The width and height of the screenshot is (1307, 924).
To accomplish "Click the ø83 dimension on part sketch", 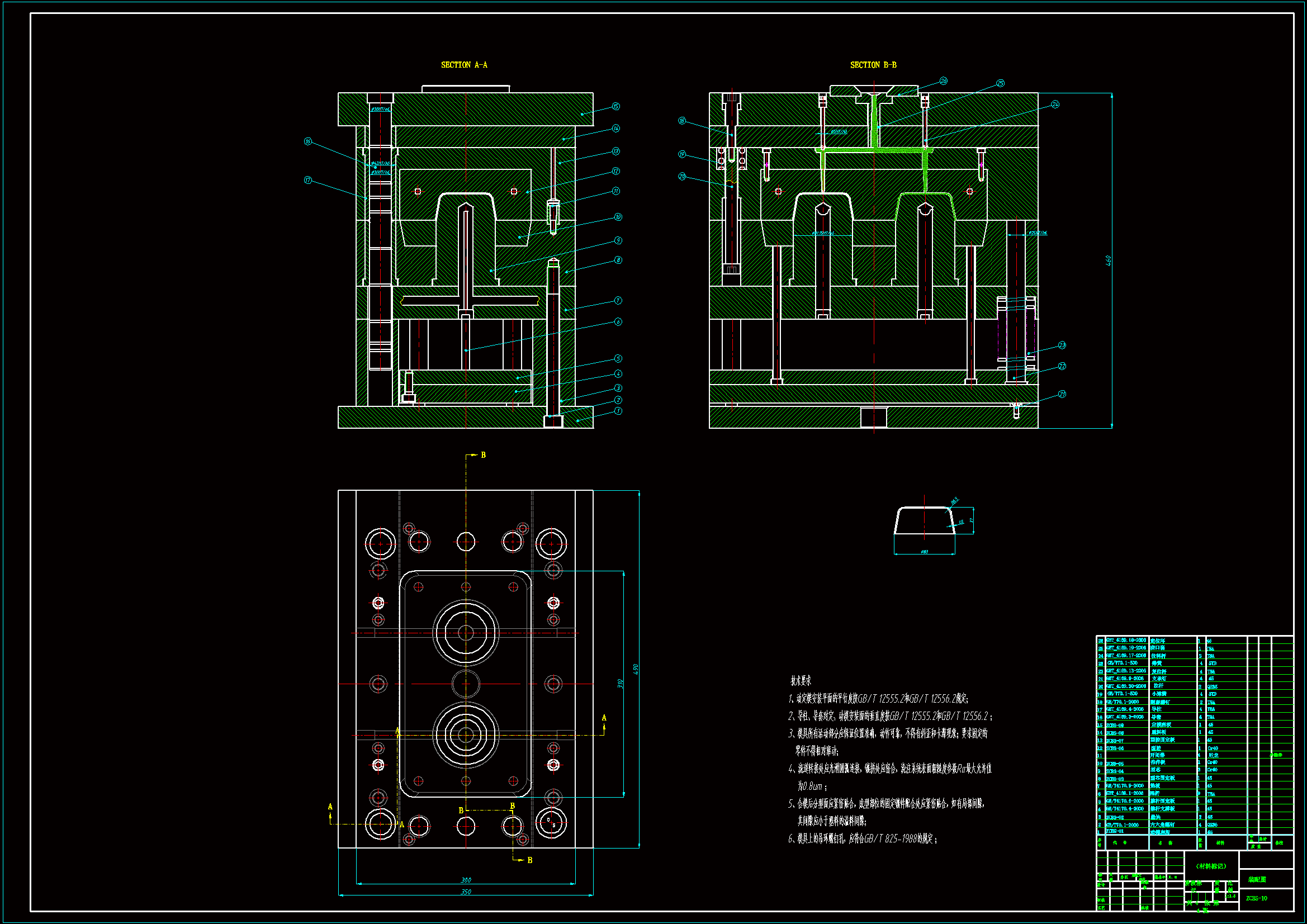I will tap(924, 551).
